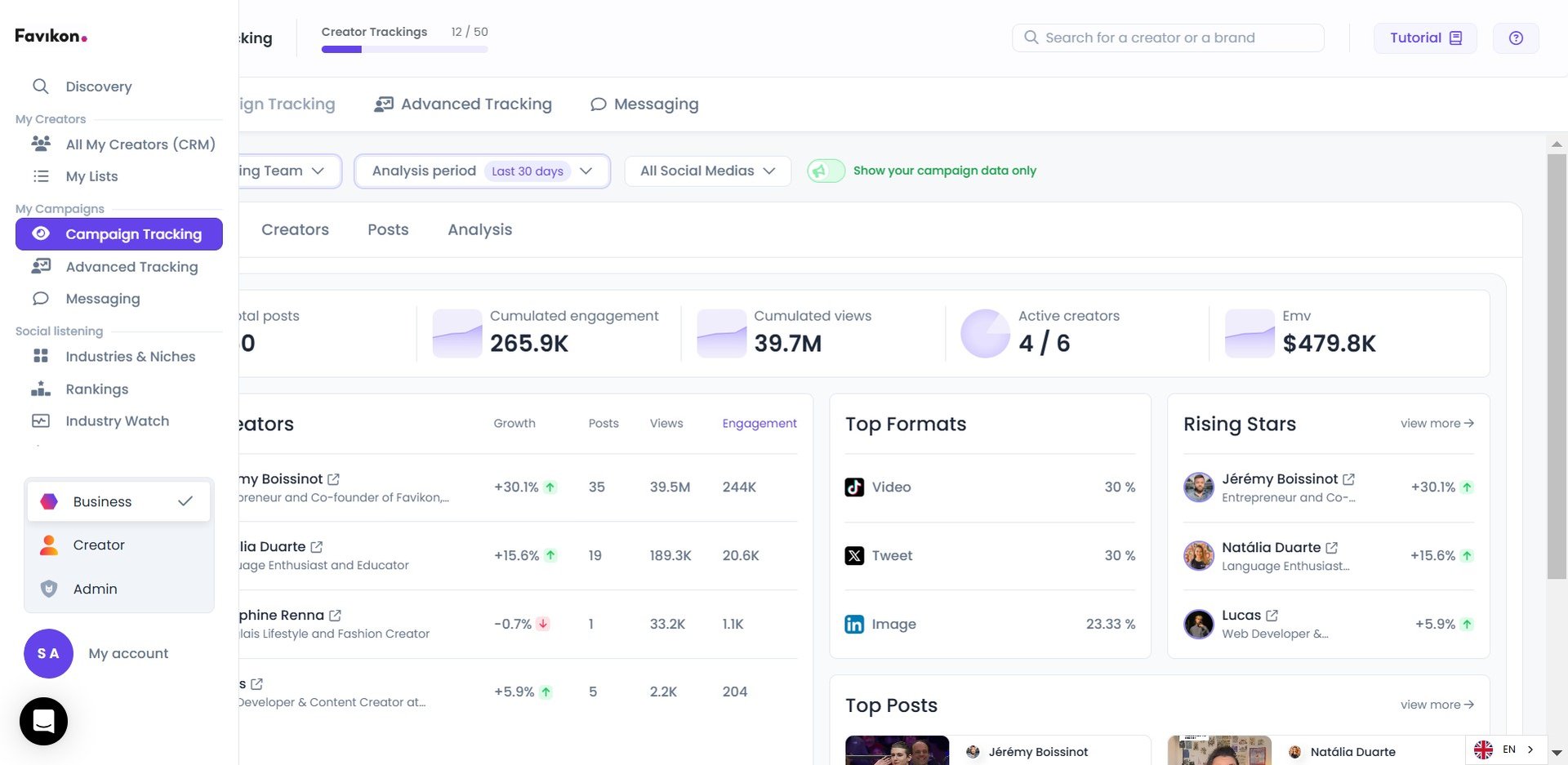Viewport: 1568px width, 765px height.
Task: Click the Rankings podium icon
Action: 40,389
